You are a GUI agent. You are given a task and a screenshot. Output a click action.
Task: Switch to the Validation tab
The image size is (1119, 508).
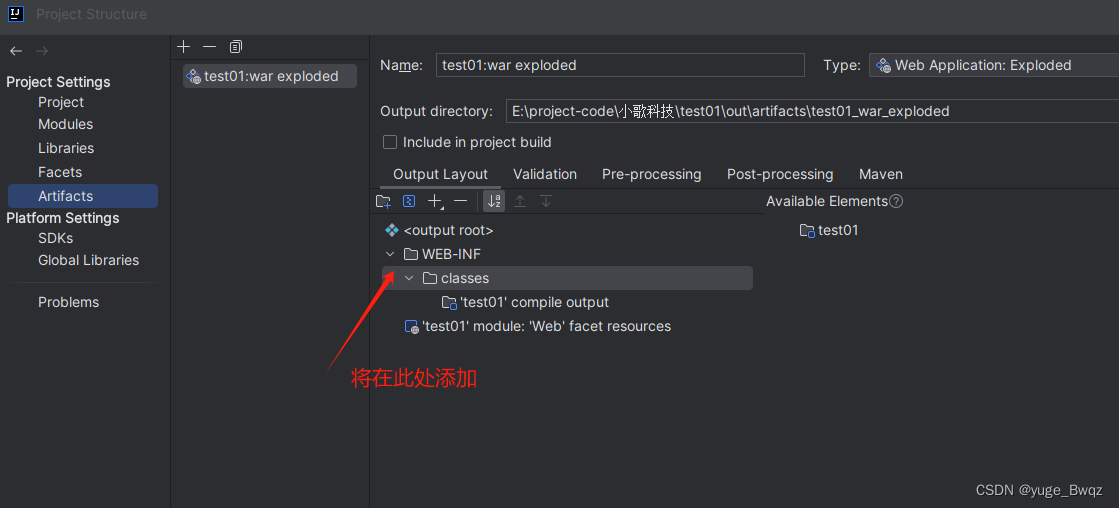click(545, 174)
